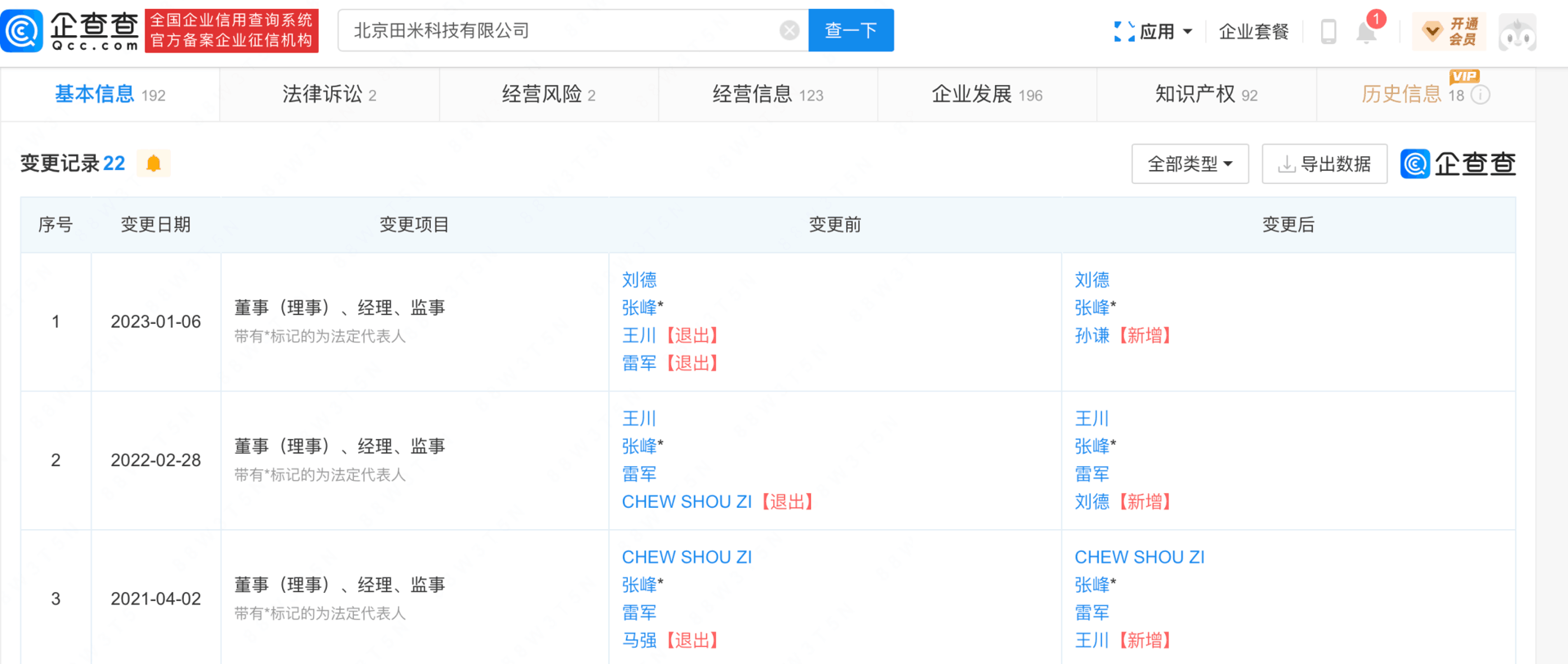Click date cell 2021-04-02
This screenshot has width=1568, height=664.
[156, 599]
